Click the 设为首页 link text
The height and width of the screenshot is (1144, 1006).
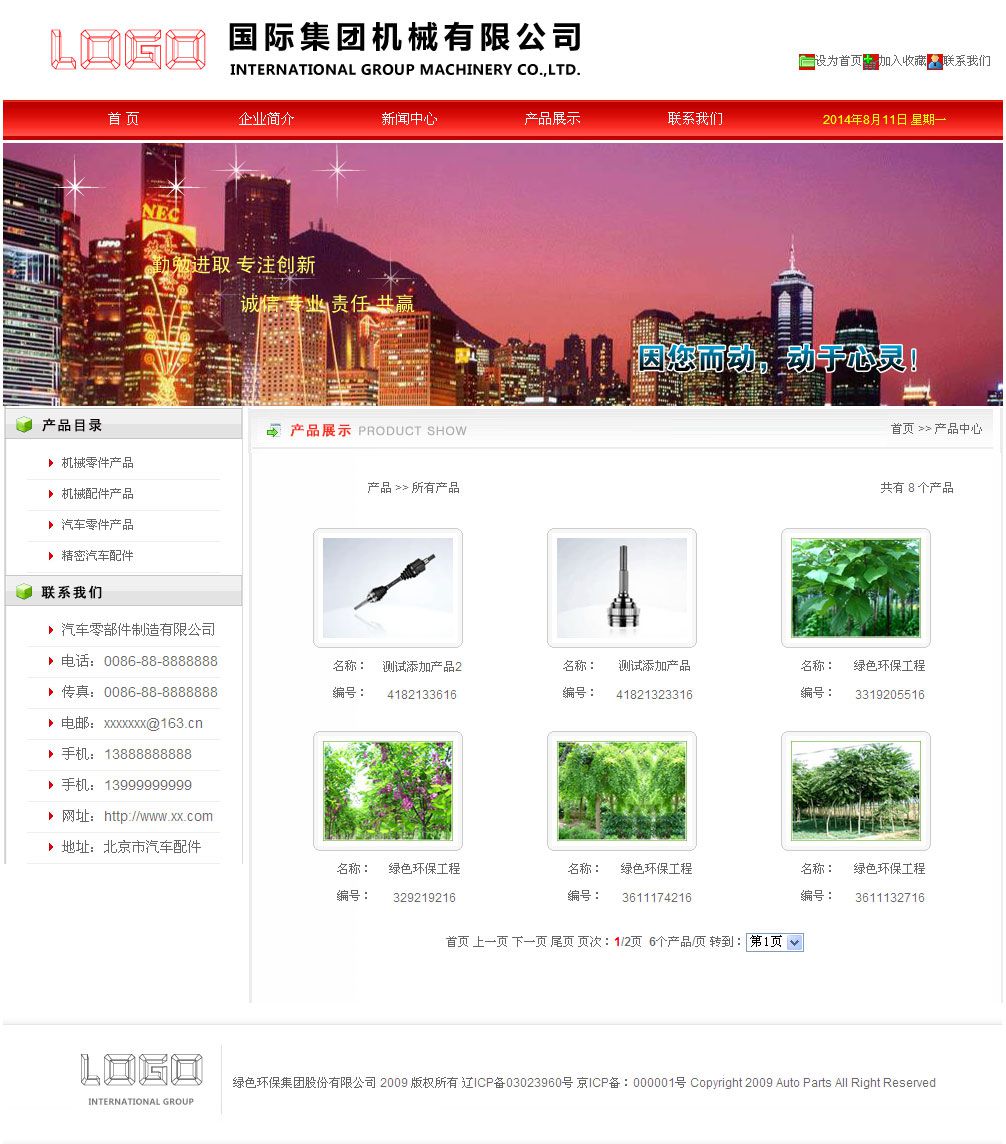pos(838,61)
